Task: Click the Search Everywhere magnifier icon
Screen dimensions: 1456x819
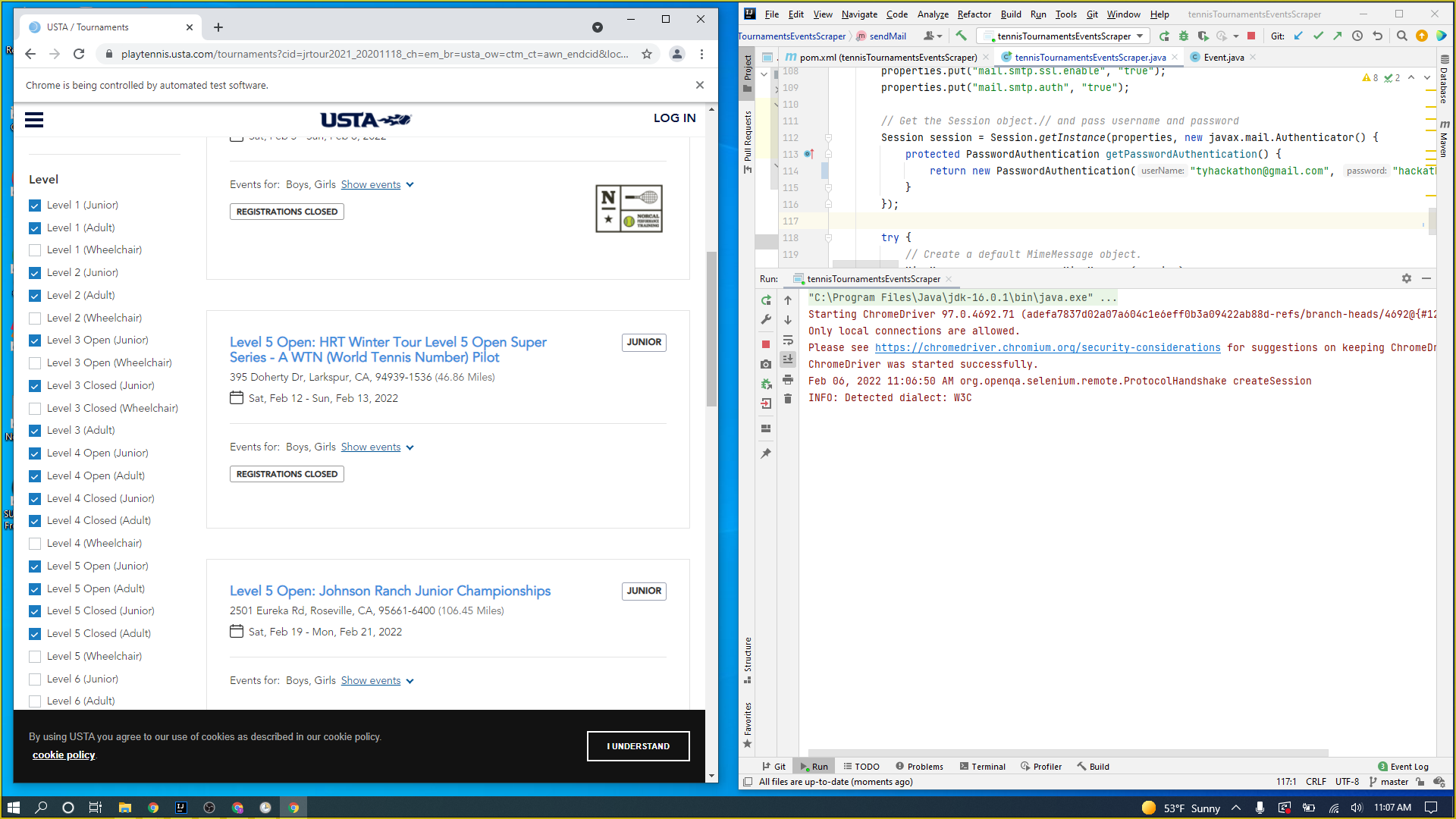Action: tap(1401, 36)
